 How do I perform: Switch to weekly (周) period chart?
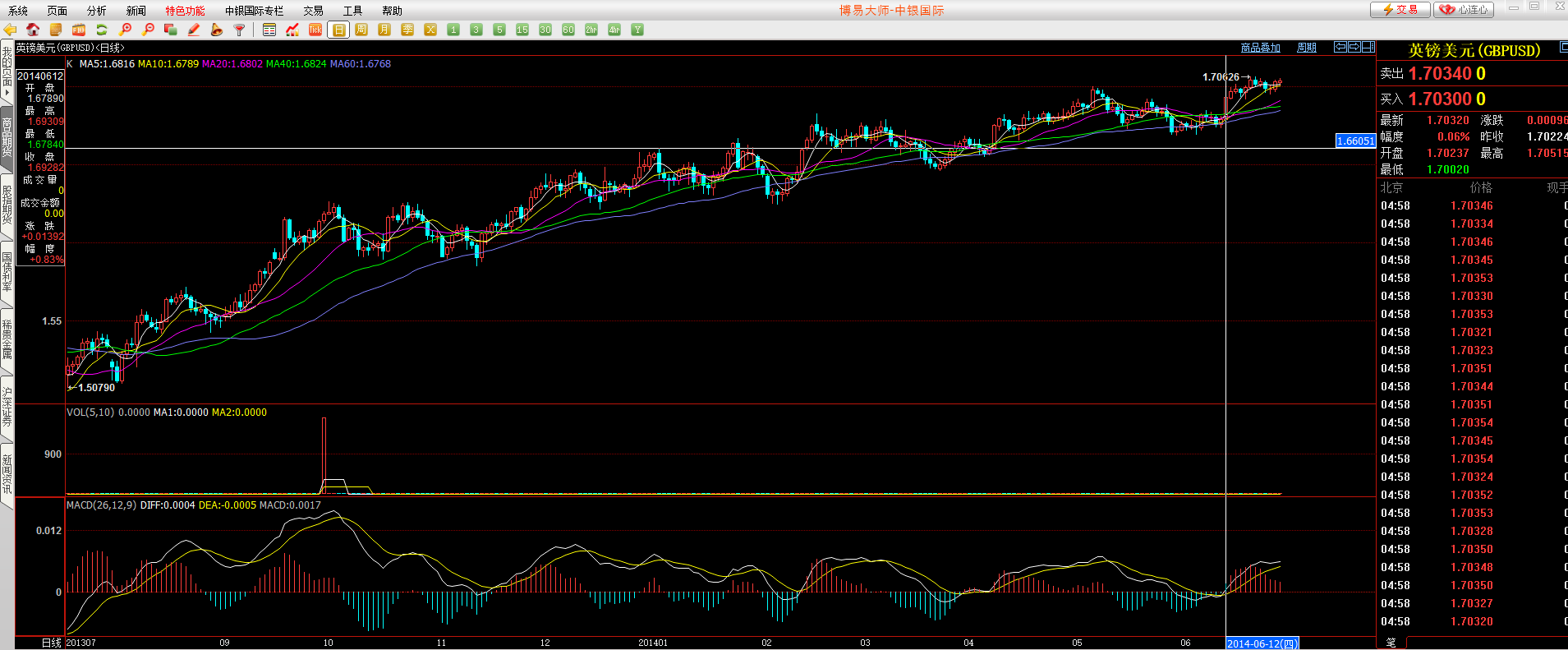click(x=361, y=30)
